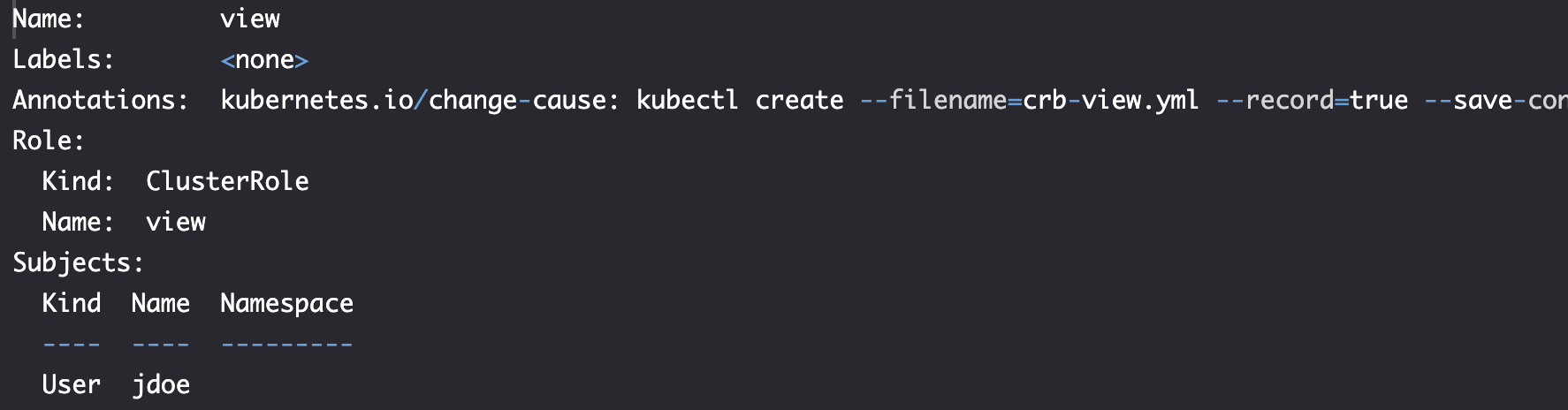Viewport: 1568px width, 410px height.
Task: Click the 'ClusterRole' kind value
Action: [227, 181]
